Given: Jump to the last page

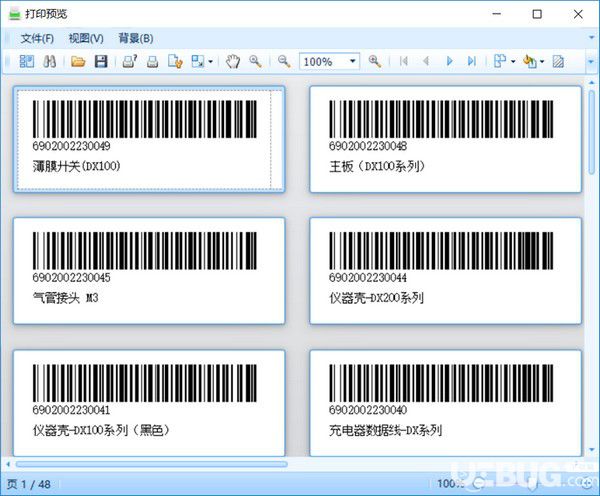Looking at the screenshot, I should click(x=472, y=61).
